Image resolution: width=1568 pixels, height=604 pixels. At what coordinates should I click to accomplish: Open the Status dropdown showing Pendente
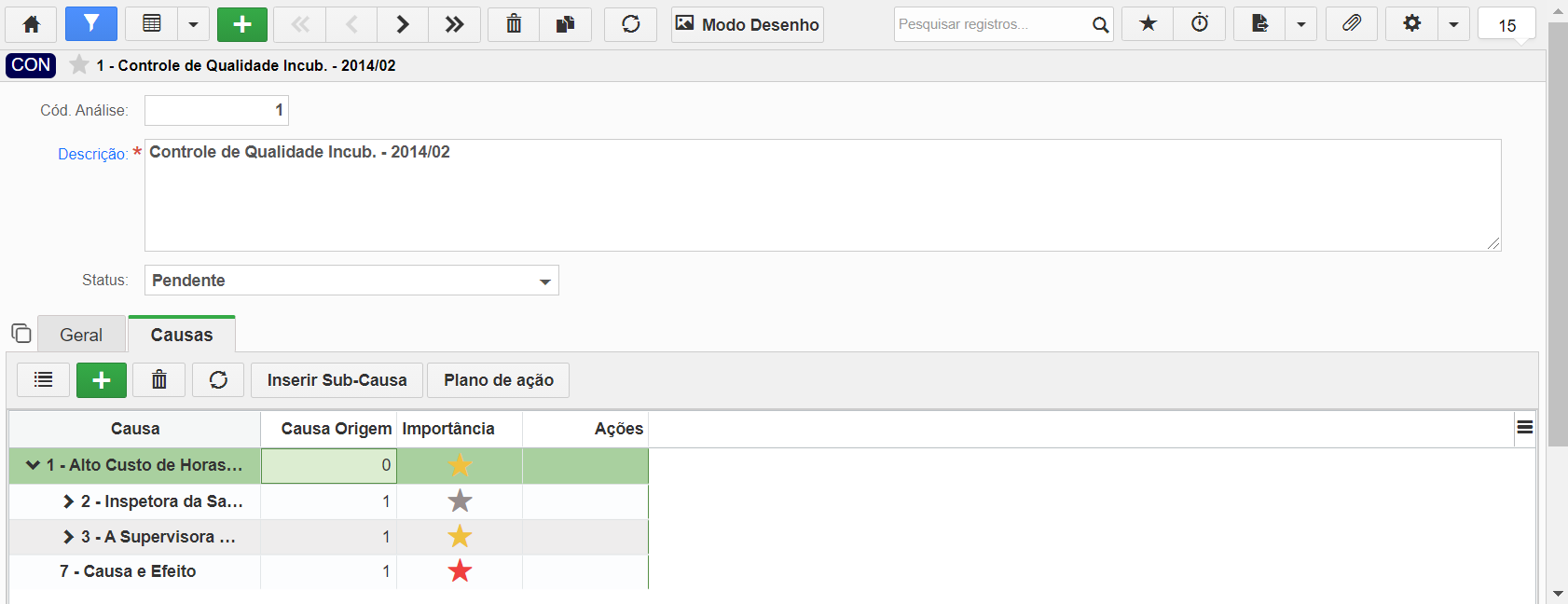pyautogui.click(x=351, y=281)
